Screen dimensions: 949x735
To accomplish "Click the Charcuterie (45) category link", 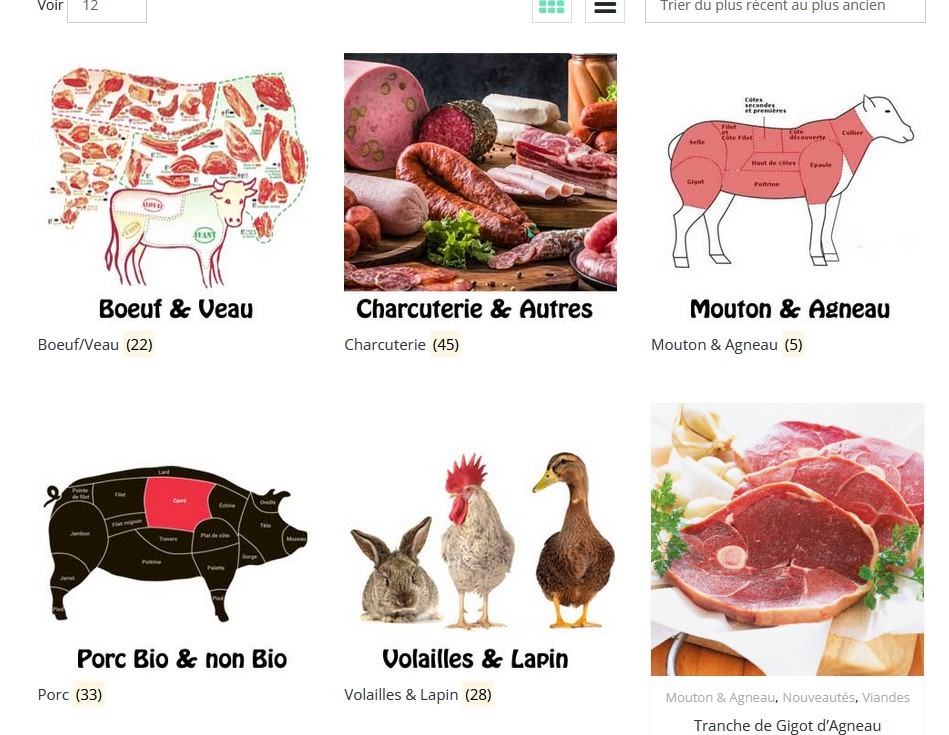I will [x=402, y=344].
